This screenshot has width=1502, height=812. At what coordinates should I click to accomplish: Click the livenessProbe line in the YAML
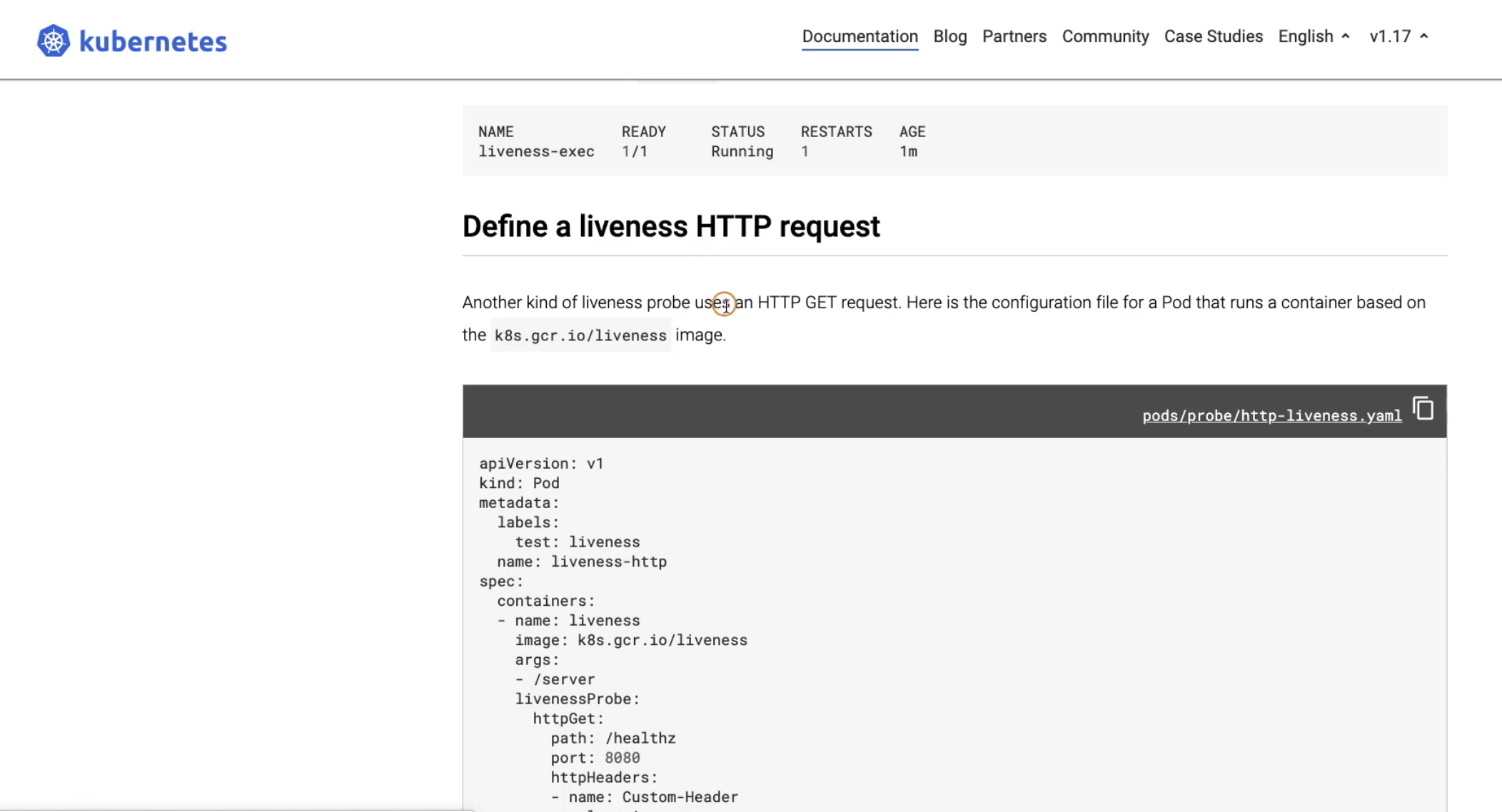click(577, 699)
